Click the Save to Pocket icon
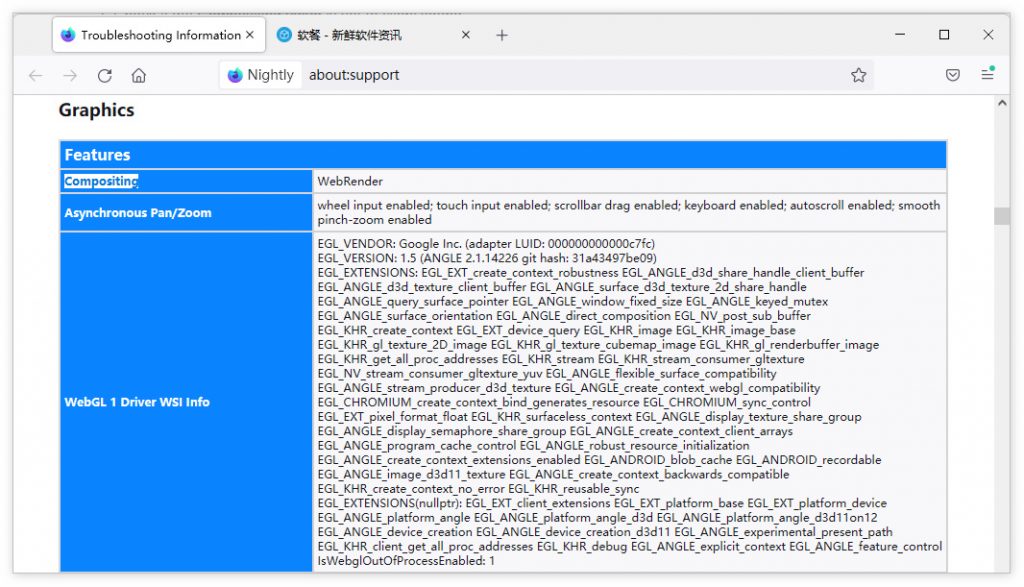Image resolution: width=1024 pixels, height=587 pixels. pyautogui.click(x=953, y=75)
